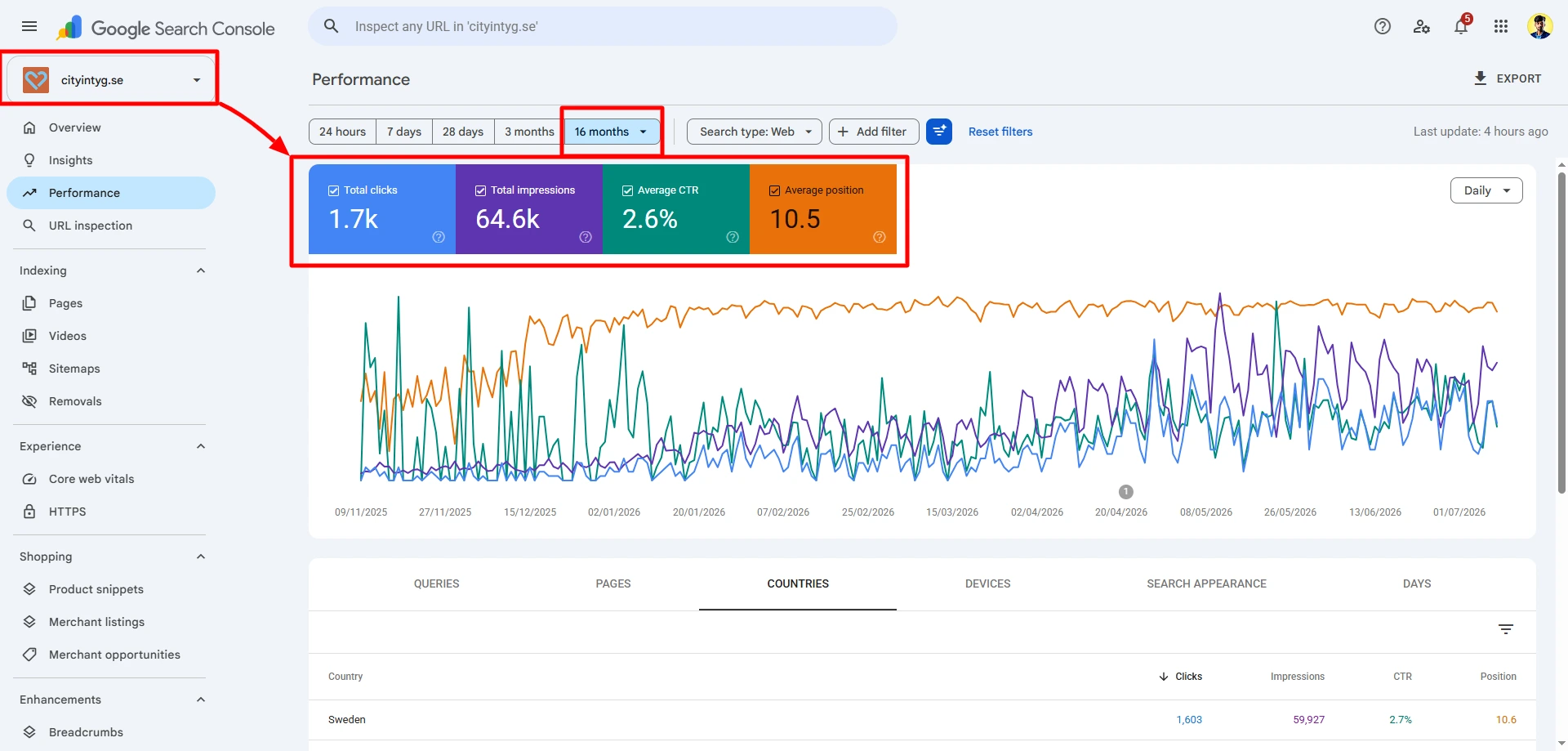
Task: Open the hamburger main menu
Action: (x=29, y=26)
